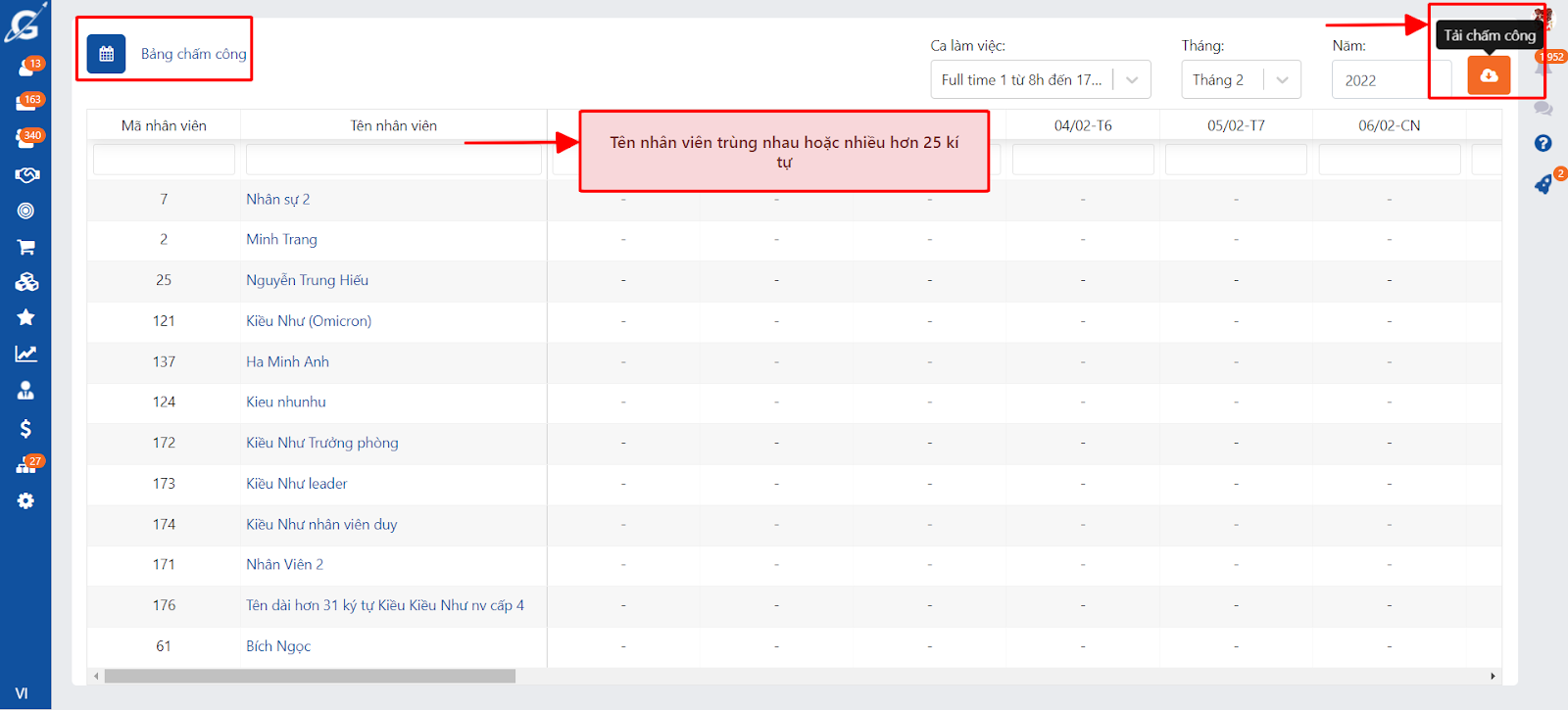This screenshot has width=1568, height=710.
Task: Click the scrollbar right arrow
Action: [1493, 676]
